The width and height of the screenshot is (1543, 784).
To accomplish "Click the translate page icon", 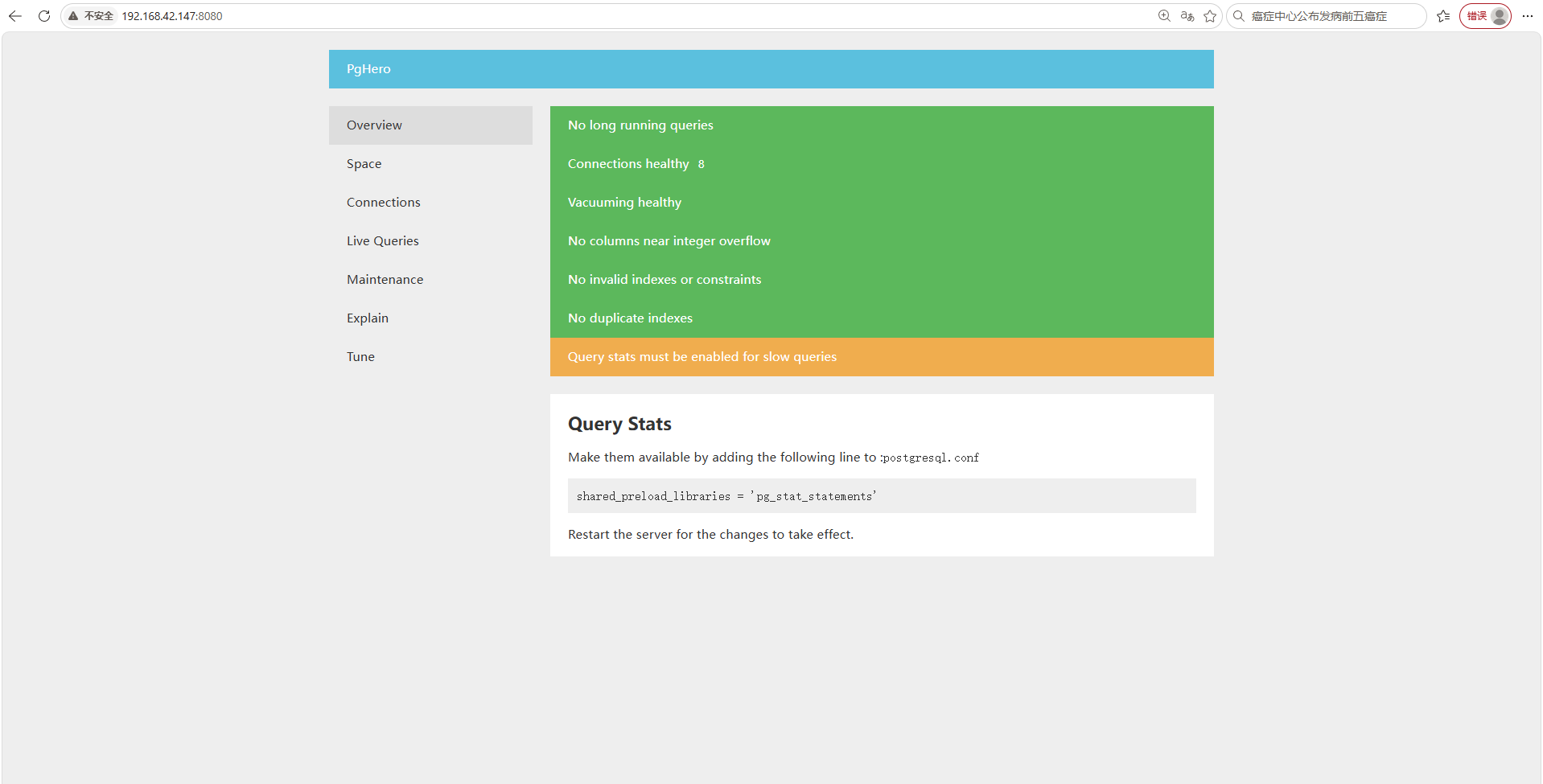I will (1187, 16).
